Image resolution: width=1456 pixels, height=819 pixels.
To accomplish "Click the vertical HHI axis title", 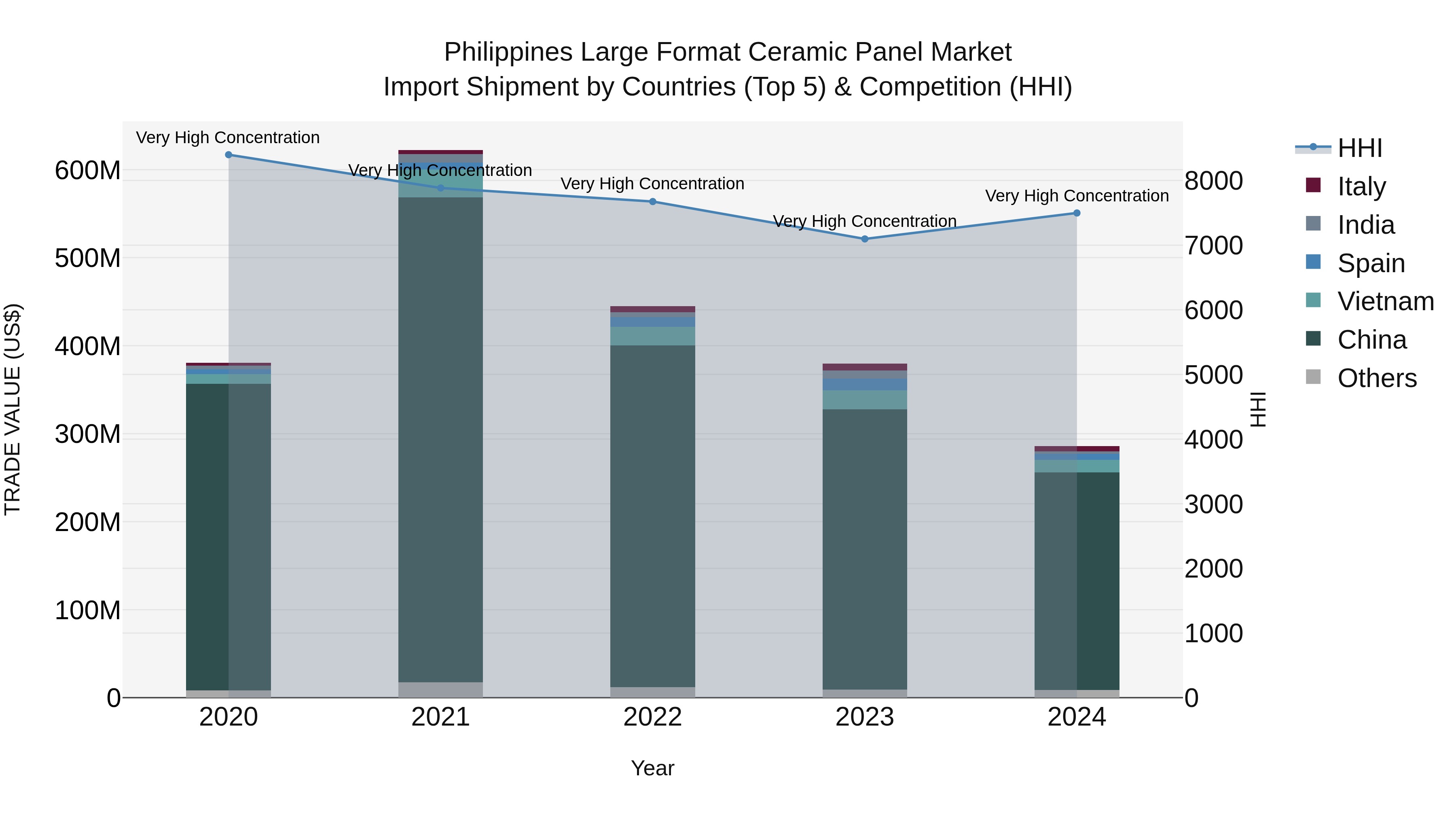I will point(1258,409).
